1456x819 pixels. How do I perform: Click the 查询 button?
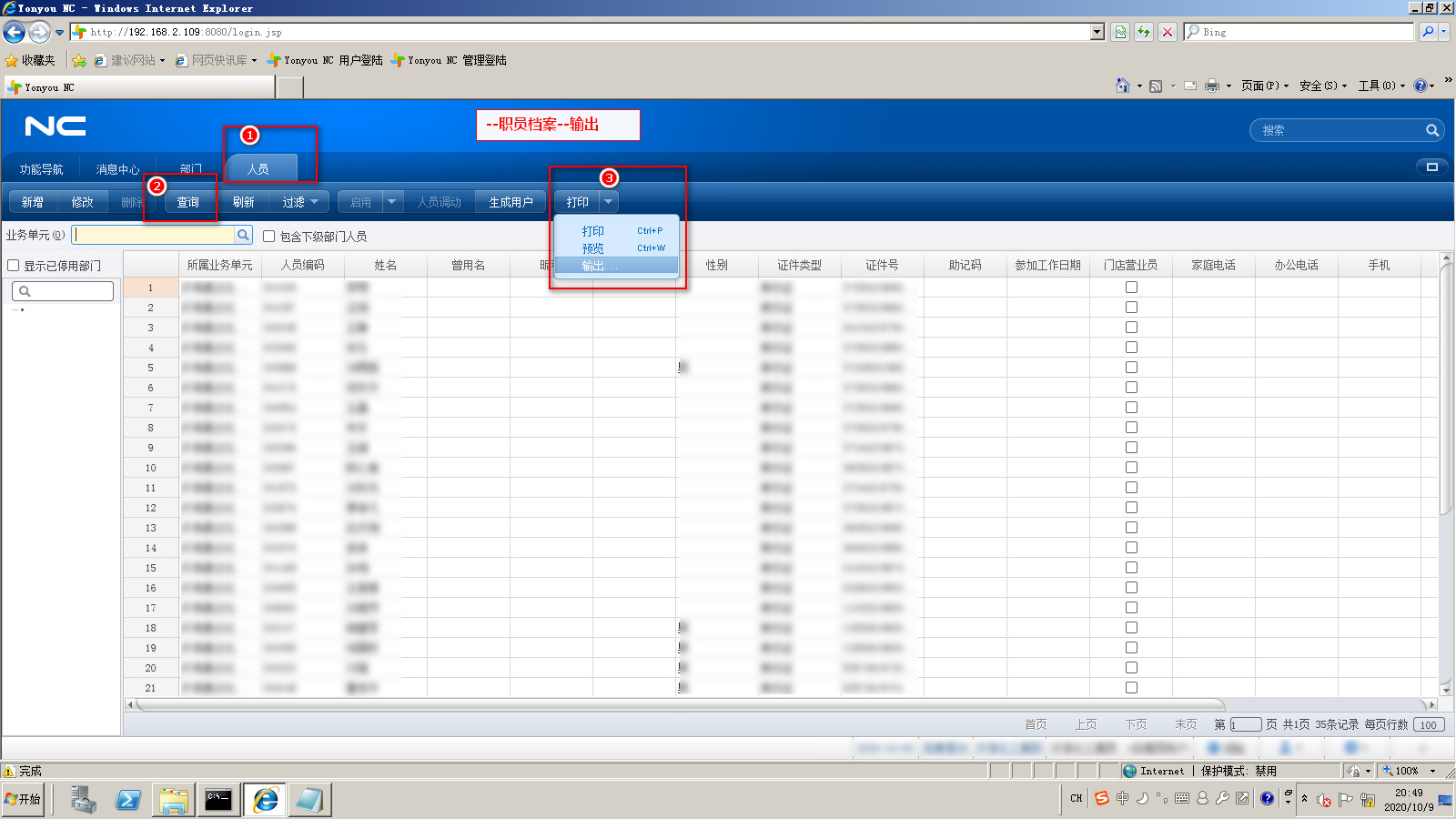[x=188, y=202]
